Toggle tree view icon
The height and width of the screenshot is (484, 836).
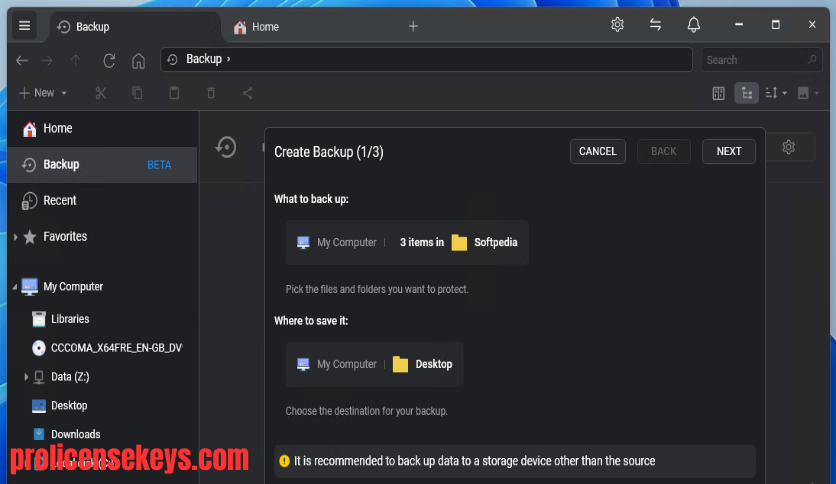click(x=746, y=93)
